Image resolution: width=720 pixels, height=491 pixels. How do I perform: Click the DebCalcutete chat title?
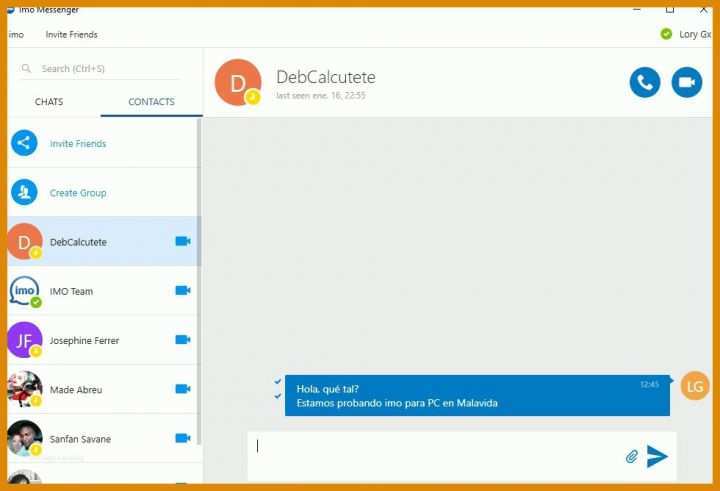coord(326,77)
